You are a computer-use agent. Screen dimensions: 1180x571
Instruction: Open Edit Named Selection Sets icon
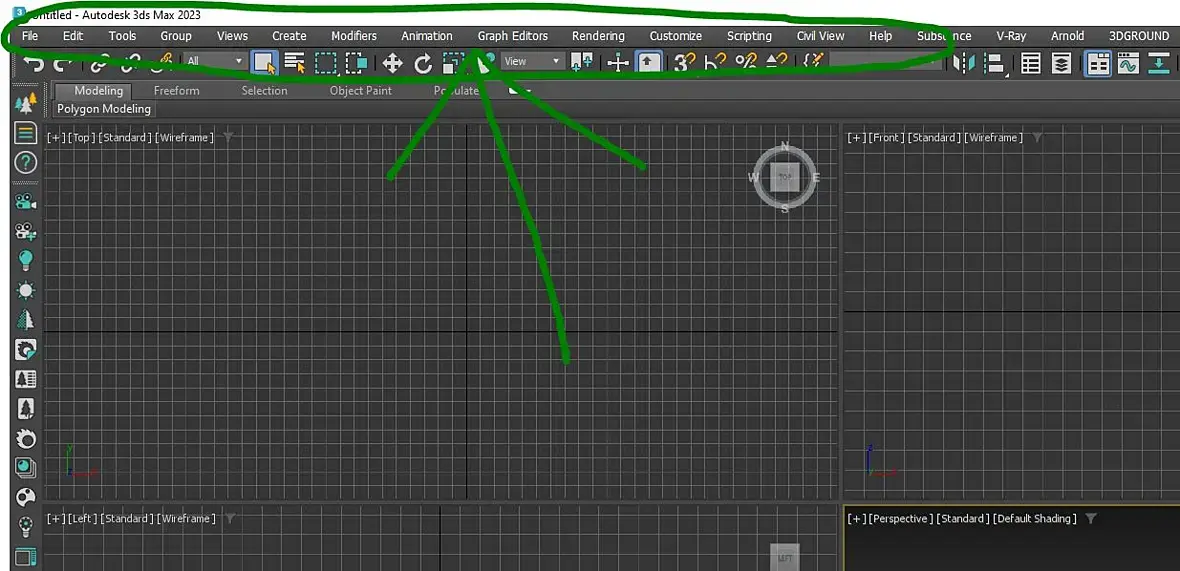click(x=814, y=61)
